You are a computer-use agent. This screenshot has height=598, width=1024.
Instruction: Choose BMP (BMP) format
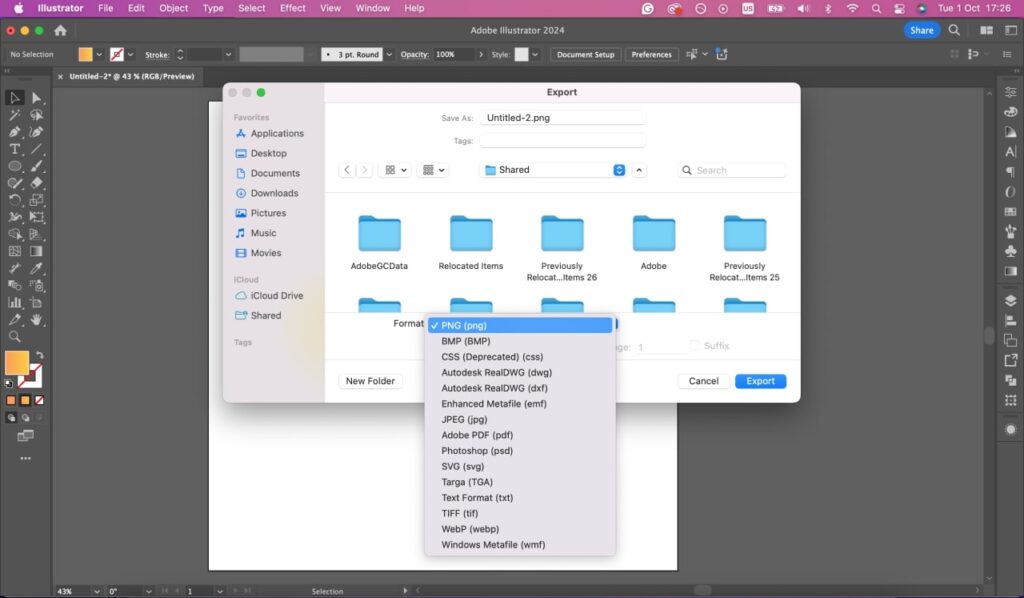[x=520, y=341]
